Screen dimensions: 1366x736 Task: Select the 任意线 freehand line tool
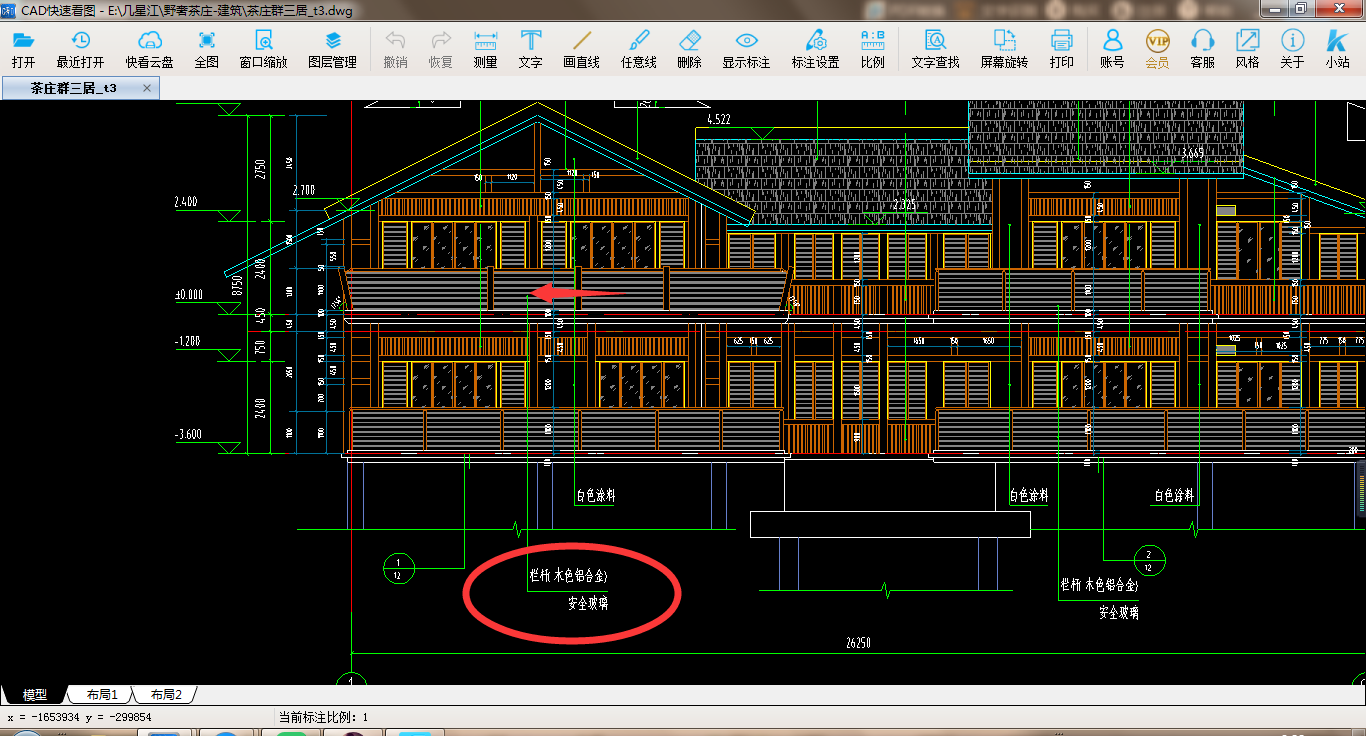coord(639,49)
